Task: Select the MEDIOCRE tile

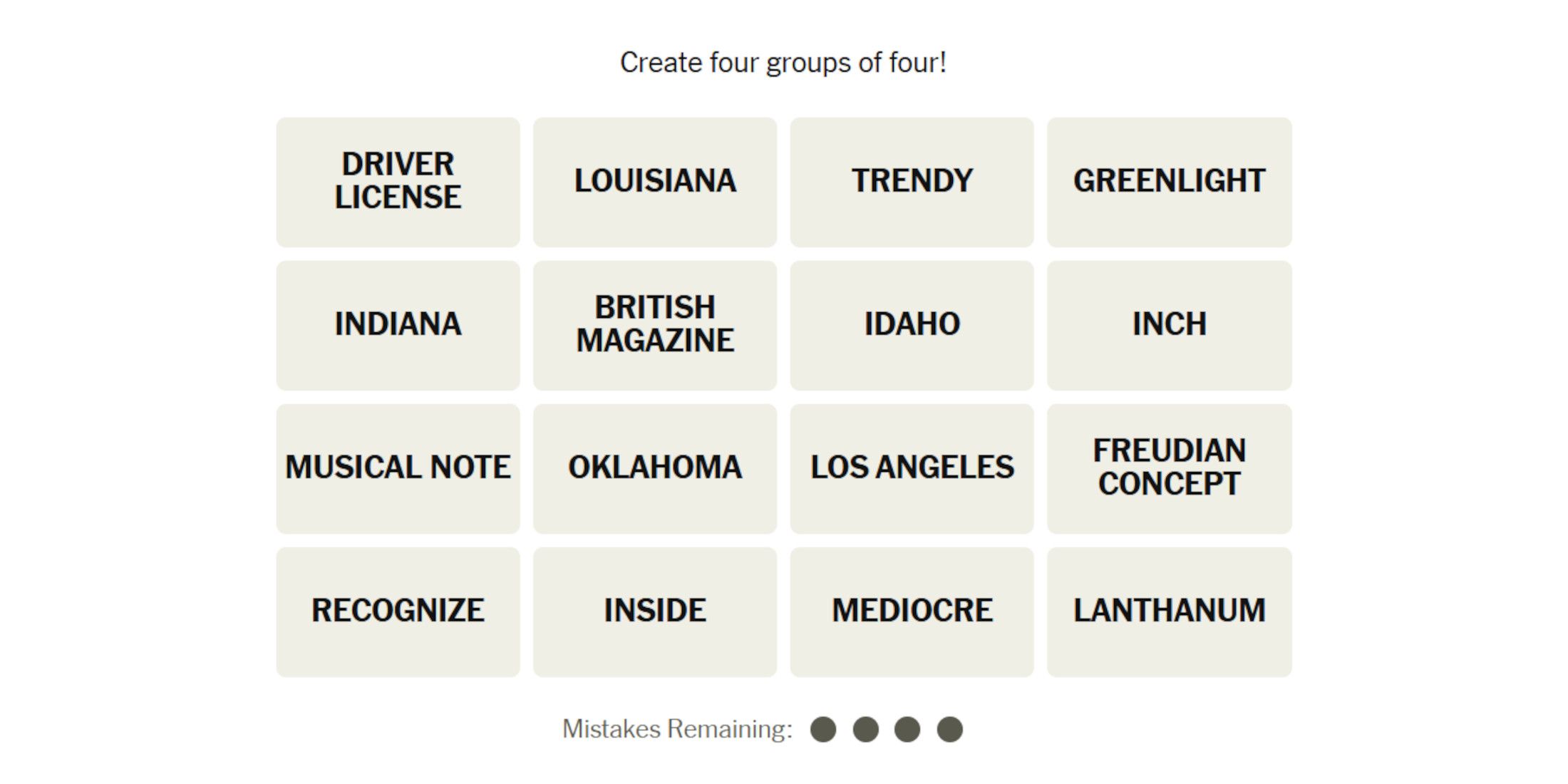Action: 912,612
